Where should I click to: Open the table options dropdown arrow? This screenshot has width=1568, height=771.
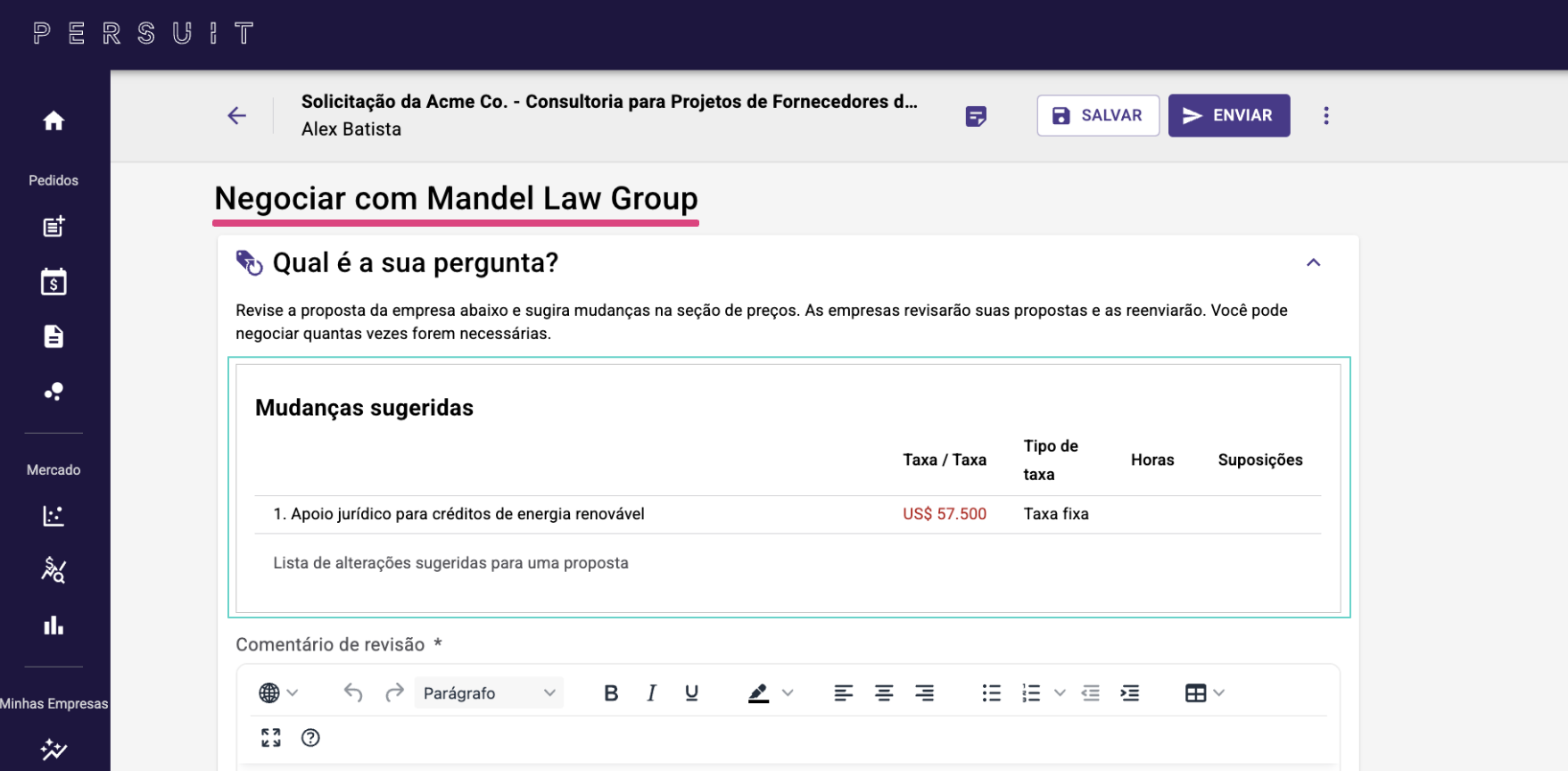tap(1219, 692)
